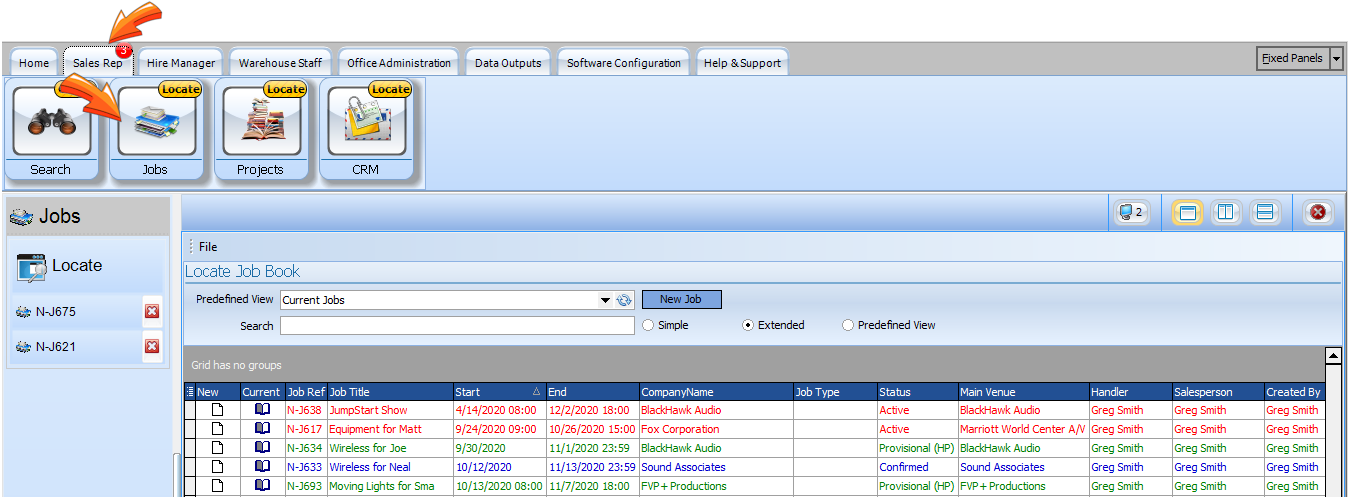This screenshot has width=1350, height=498.
Task: Switch to the Hire Manager tab
Action: (181, 63)
